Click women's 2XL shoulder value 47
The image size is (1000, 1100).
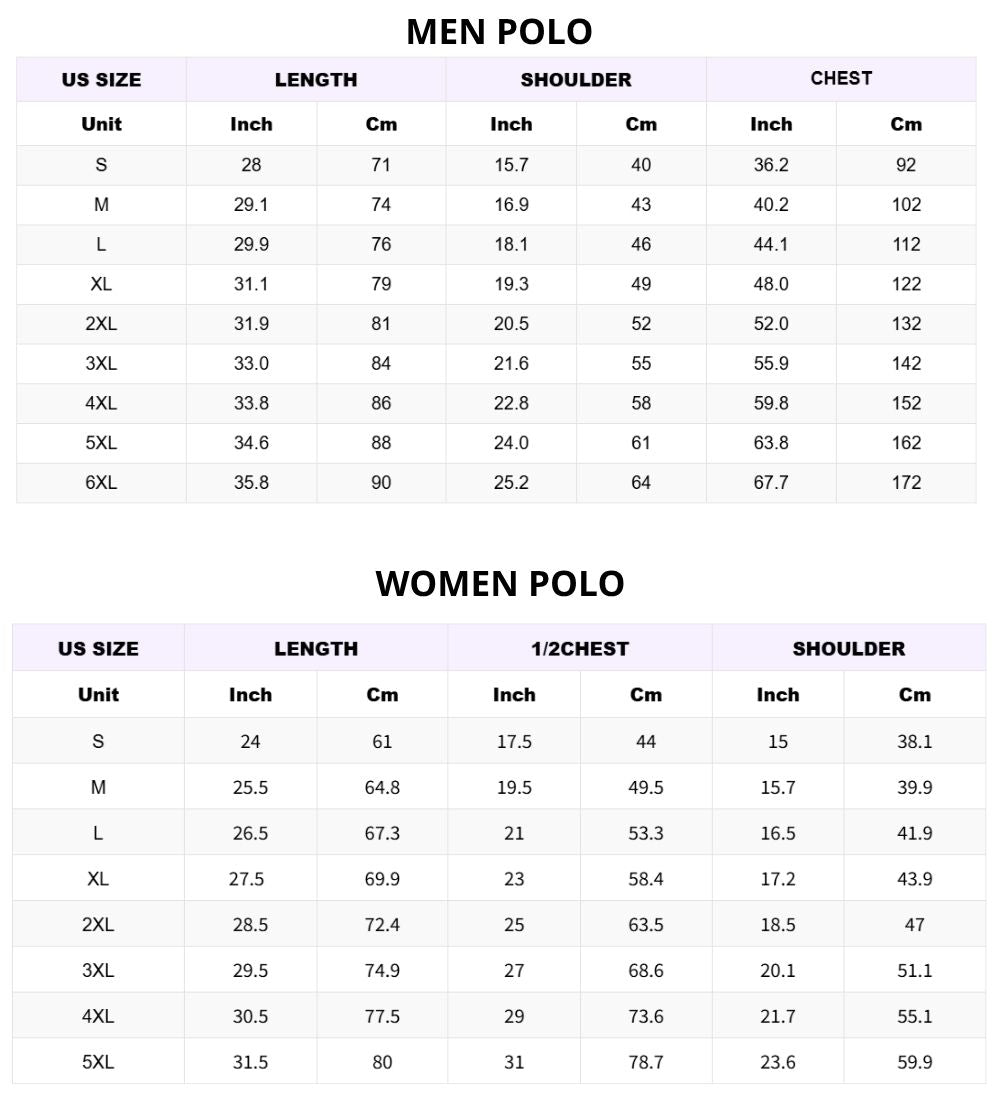point(914,925)
